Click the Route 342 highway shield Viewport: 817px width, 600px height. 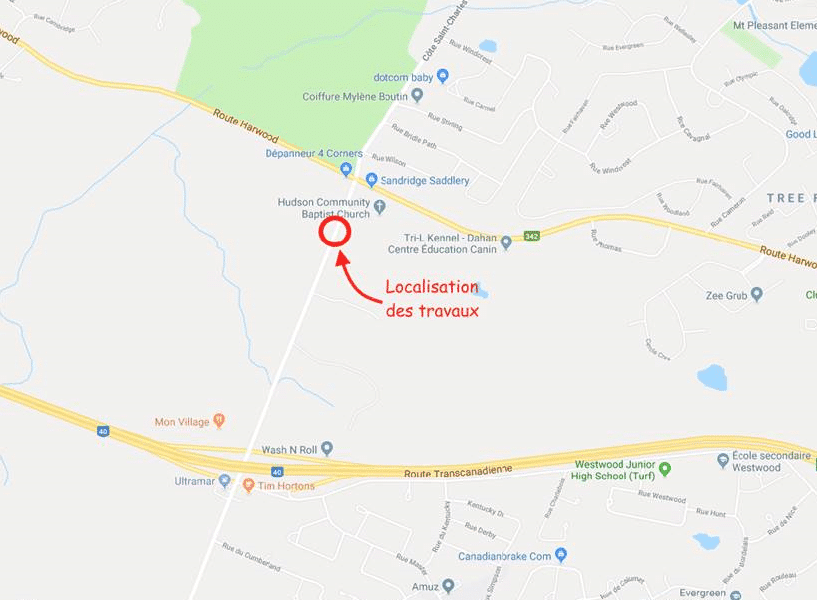[531, 236]
